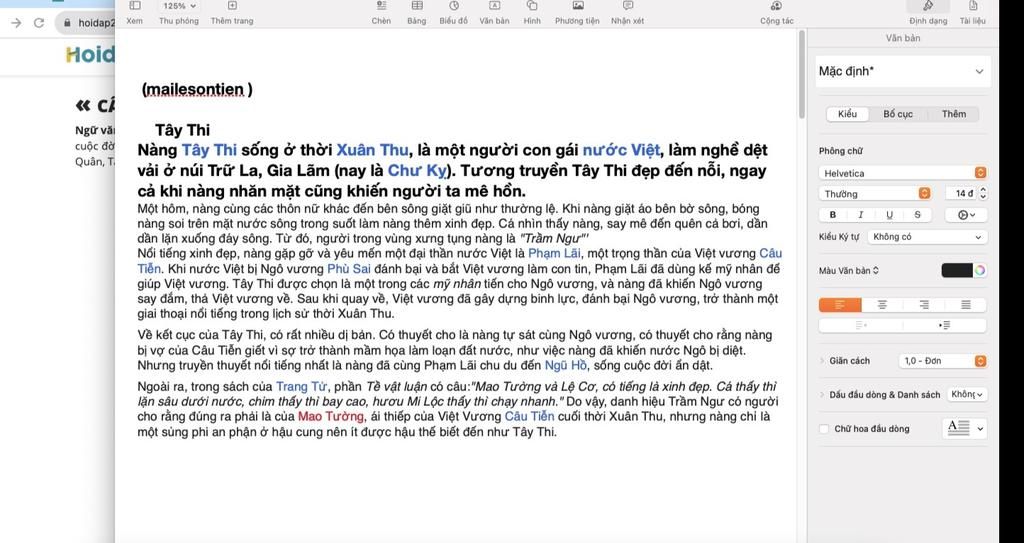Apply underline with the U button

click(x=889, y=214)
